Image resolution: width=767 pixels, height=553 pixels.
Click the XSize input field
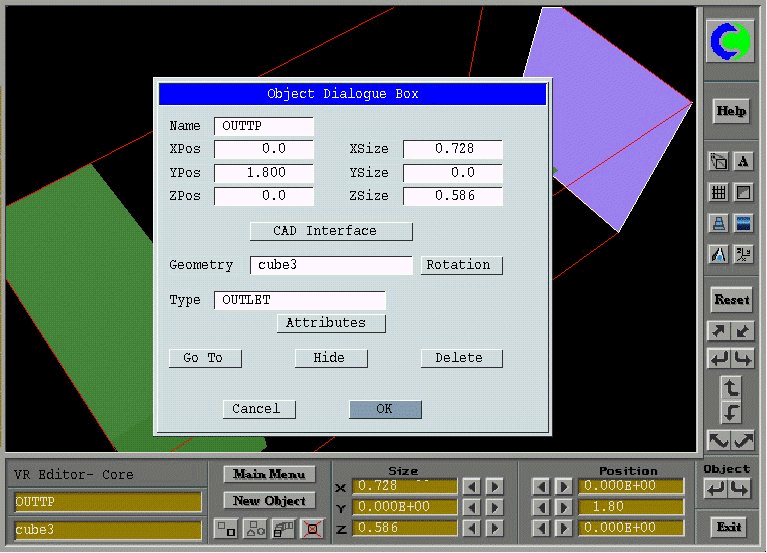tap(453, 149)
